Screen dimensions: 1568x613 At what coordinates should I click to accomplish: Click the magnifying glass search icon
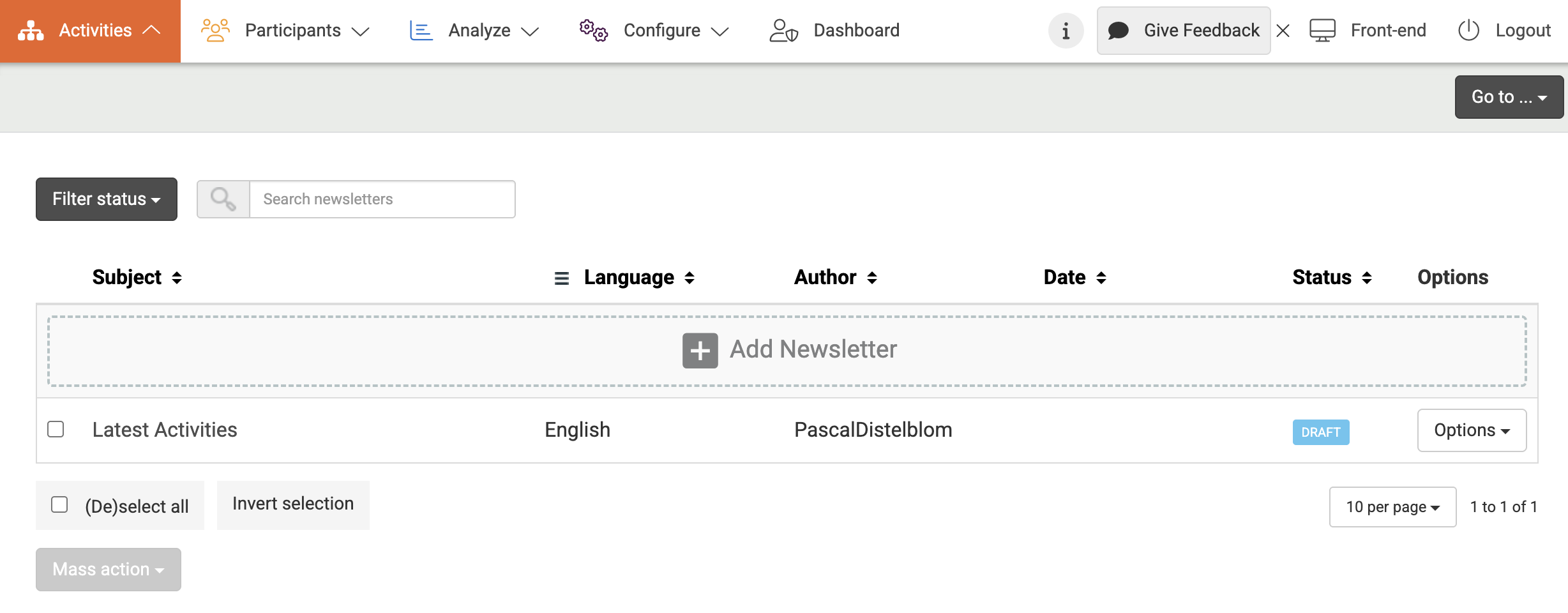223,199
